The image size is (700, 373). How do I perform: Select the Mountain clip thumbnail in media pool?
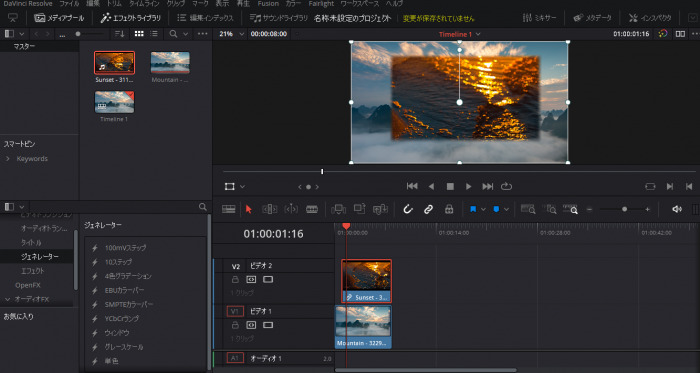click(170, 62)
